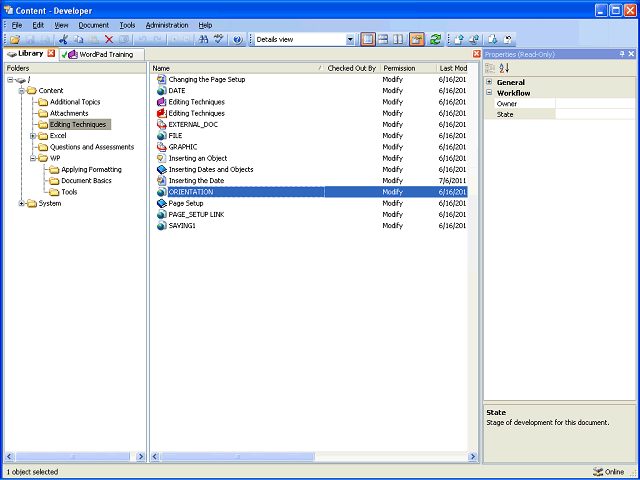This screenshot has height=480, width=640.
Task: Sort by the Checked Out By column
Action: (x=352, y=68)
